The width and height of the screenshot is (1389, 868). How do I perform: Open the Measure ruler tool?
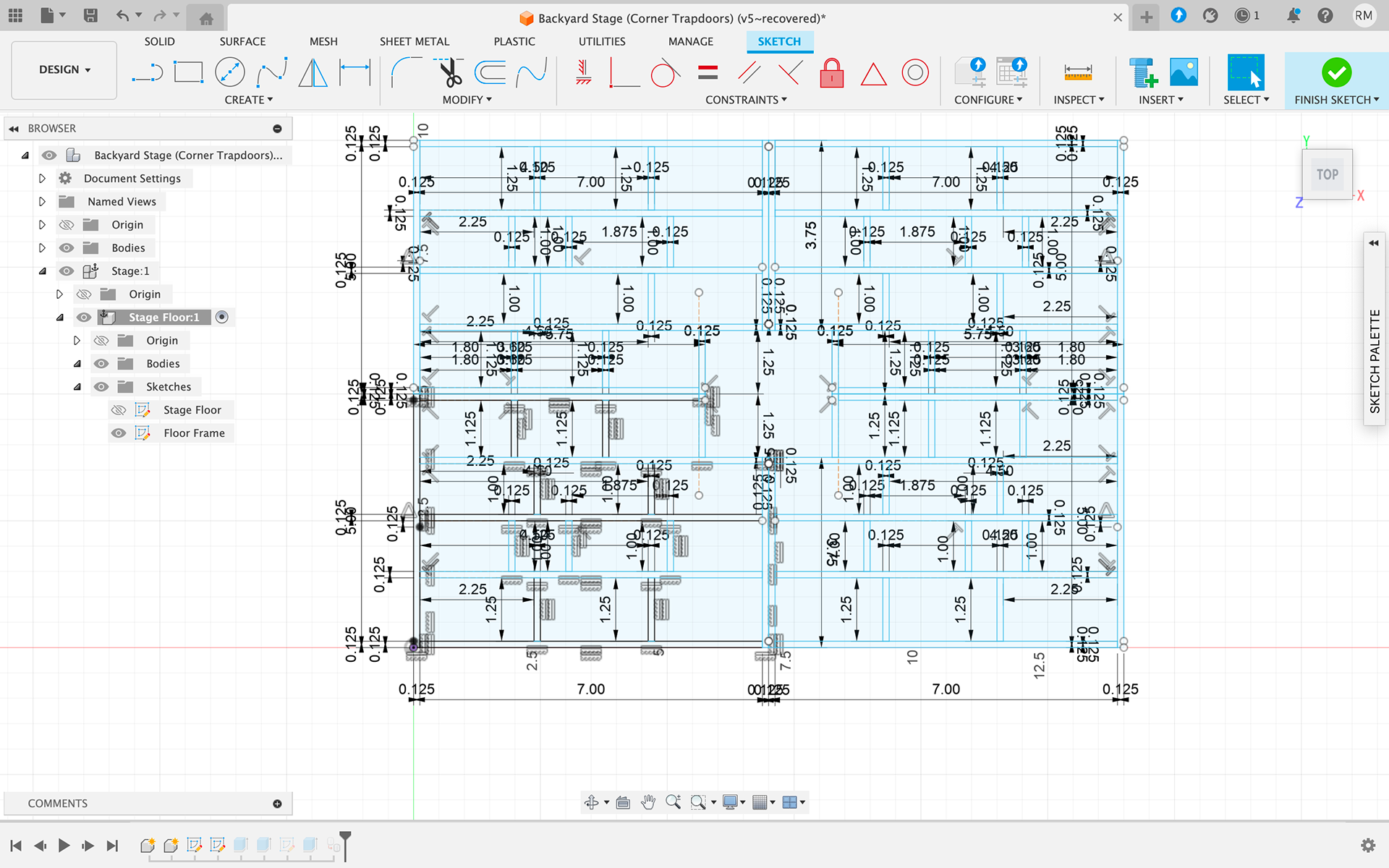coord(1078,73)
